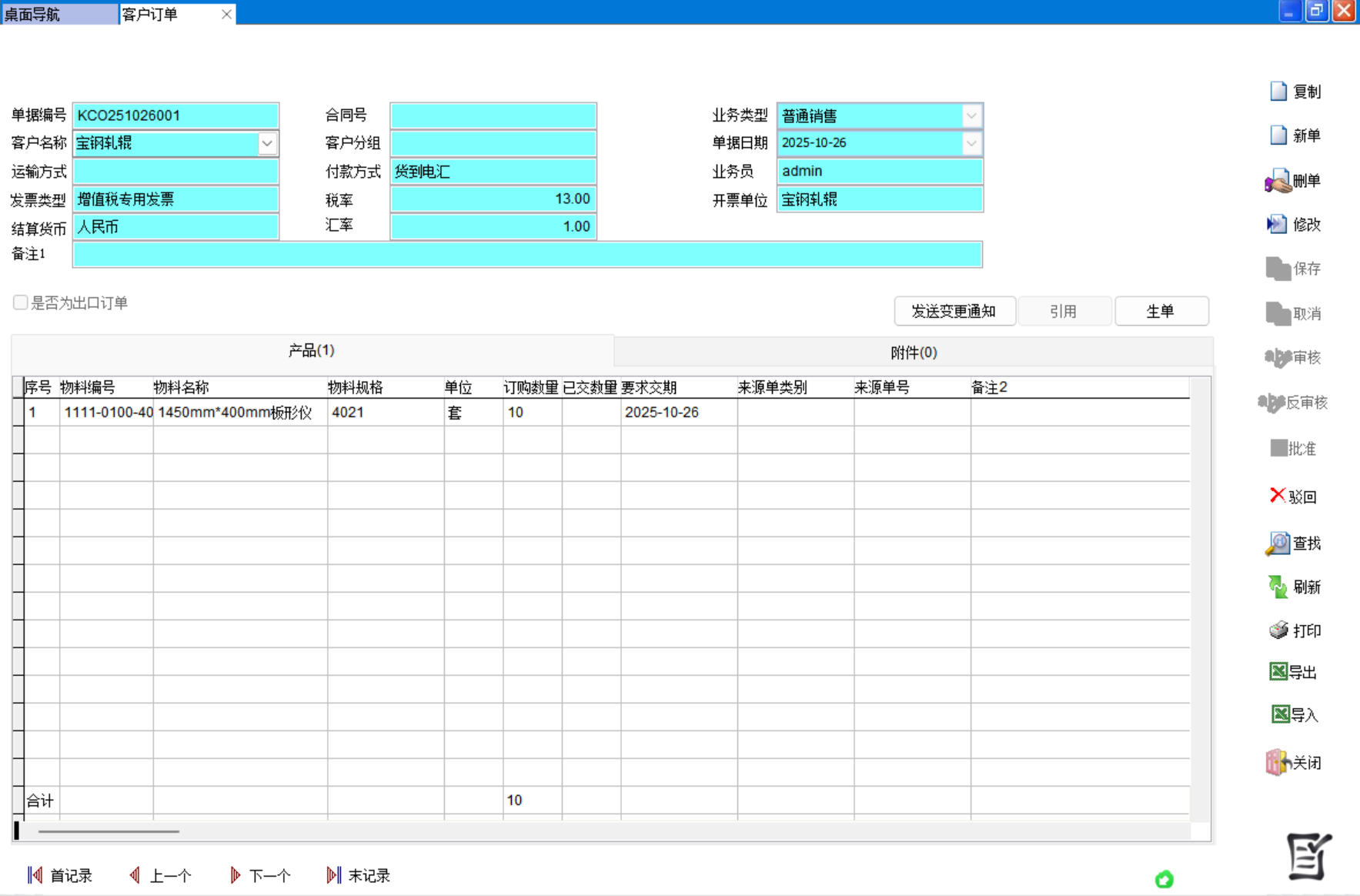Reject the order with 驳回 icon
This screenshot has height=896, width=1360.
tap(1278, 496)
